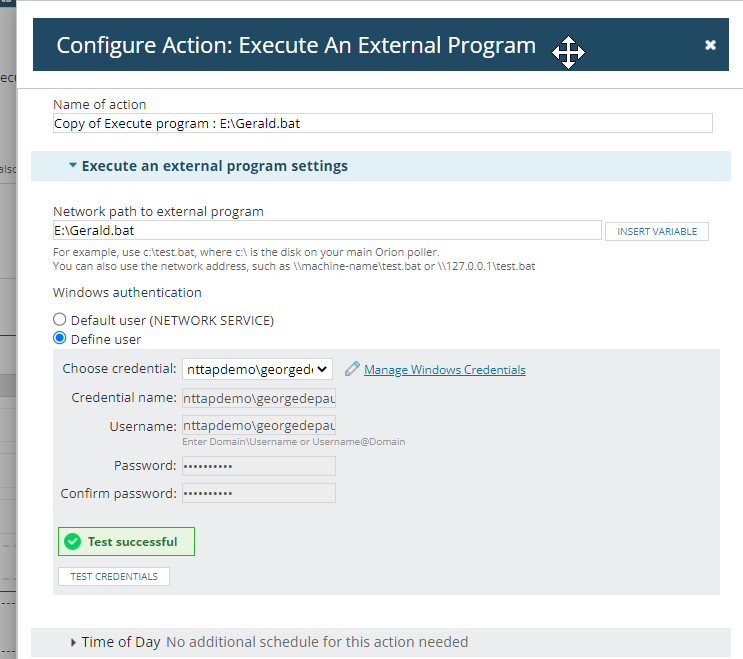The height and width of the screenshot is (659, 743).
Task: Click the dialog title Configure Action header
Action: (296, 46)
